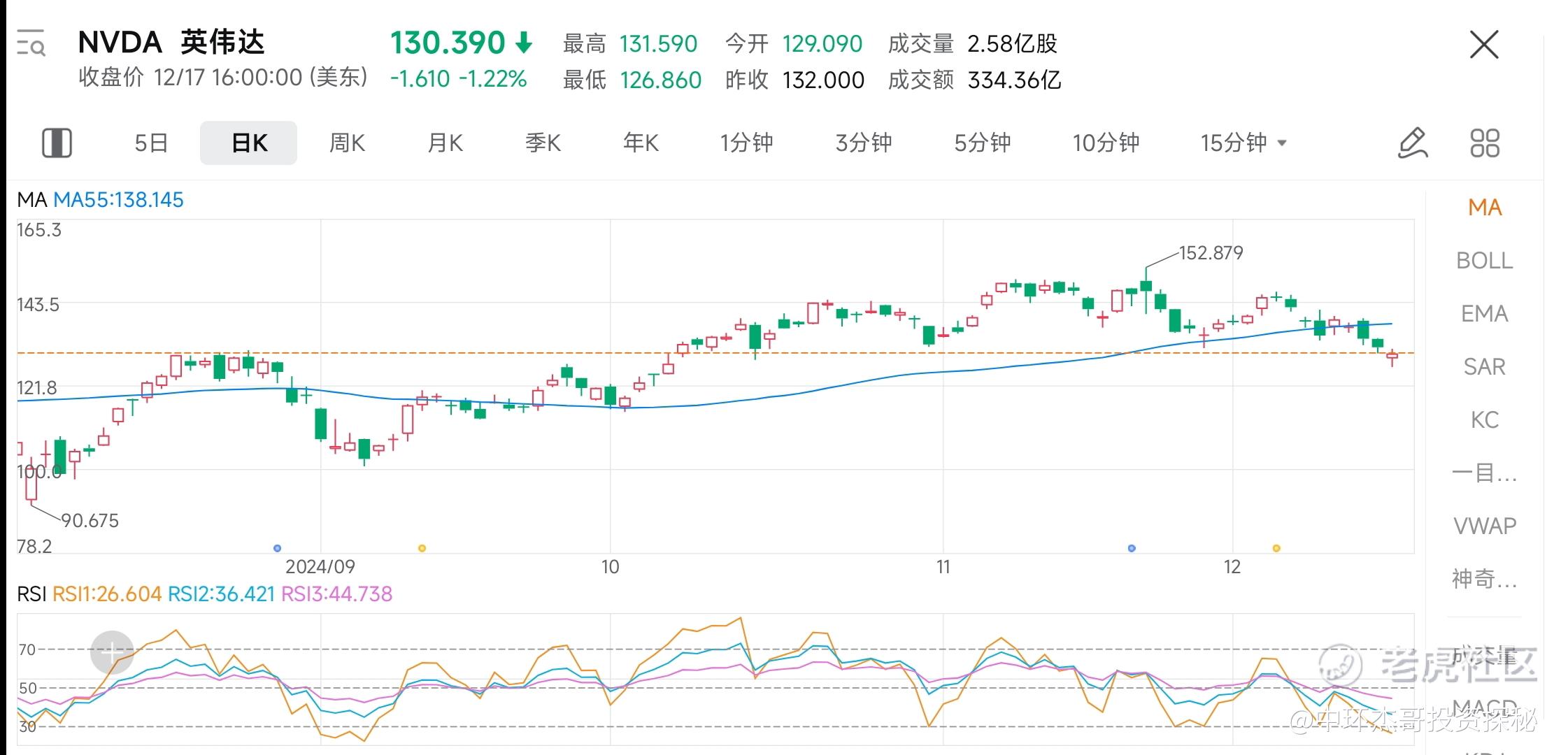This screenshot has height=755, width=1568.
Task: Select the 日K daily candlestick tab
Action: click(249, 143)
